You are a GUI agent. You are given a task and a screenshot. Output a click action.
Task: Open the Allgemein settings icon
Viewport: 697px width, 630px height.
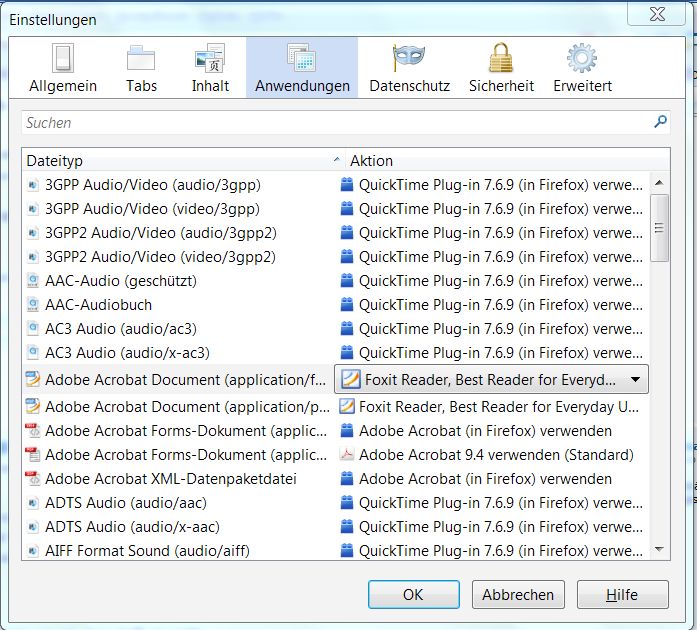point(63,58)
